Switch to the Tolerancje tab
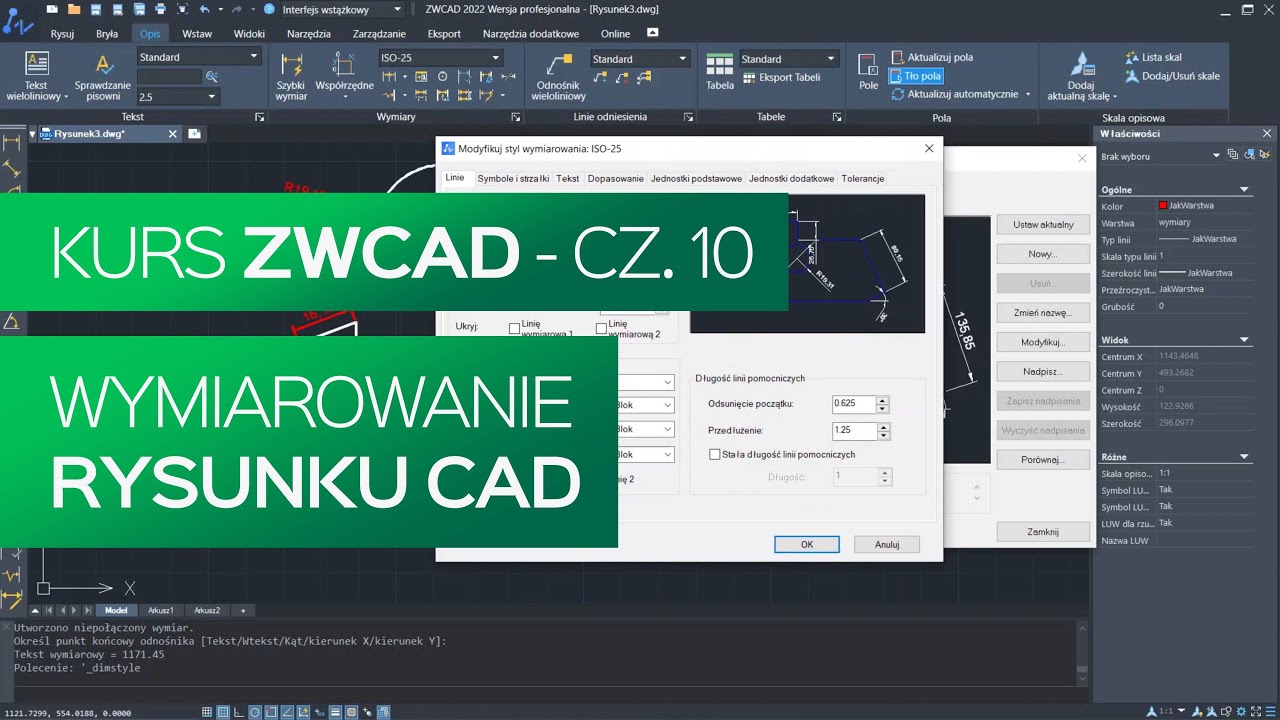The width and height of the screenshot is (1280, 720). coord(863,178)
